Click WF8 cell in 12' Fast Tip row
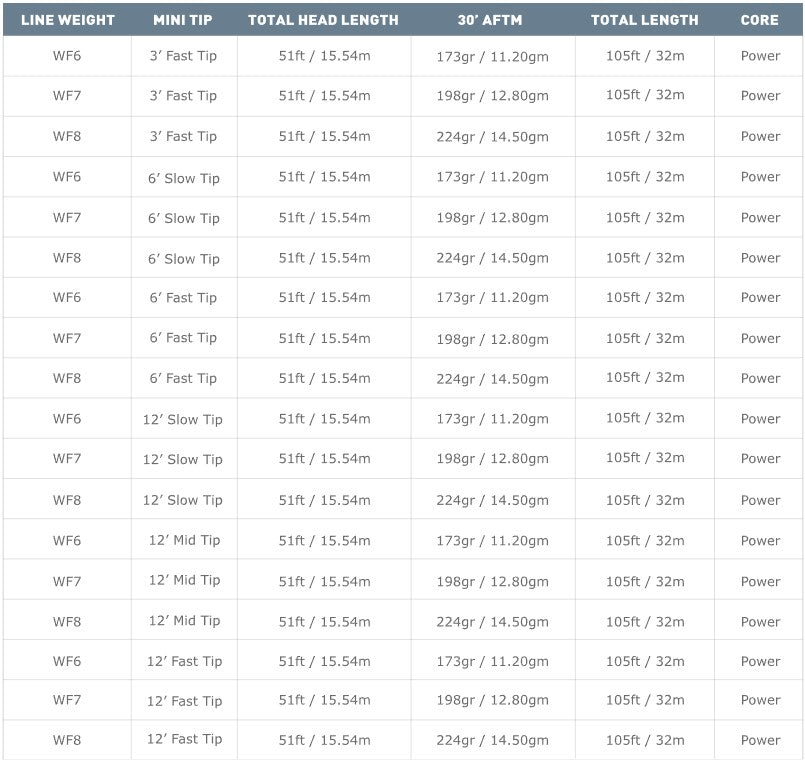This screenshot has width=805, height=762. pos(67,741)
